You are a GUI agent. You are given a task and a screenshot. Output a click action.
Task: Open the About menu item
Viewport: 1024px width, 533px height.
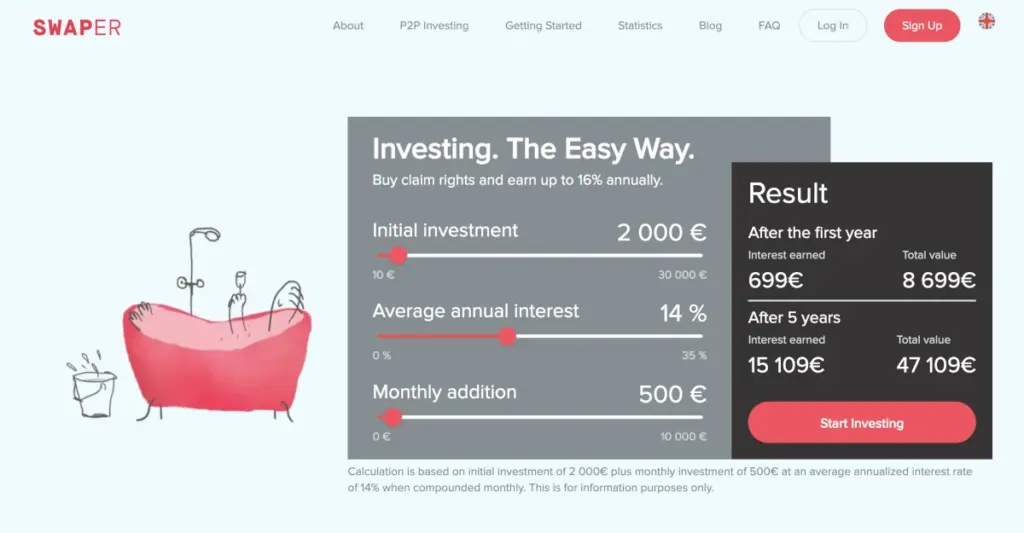(348, 25)
